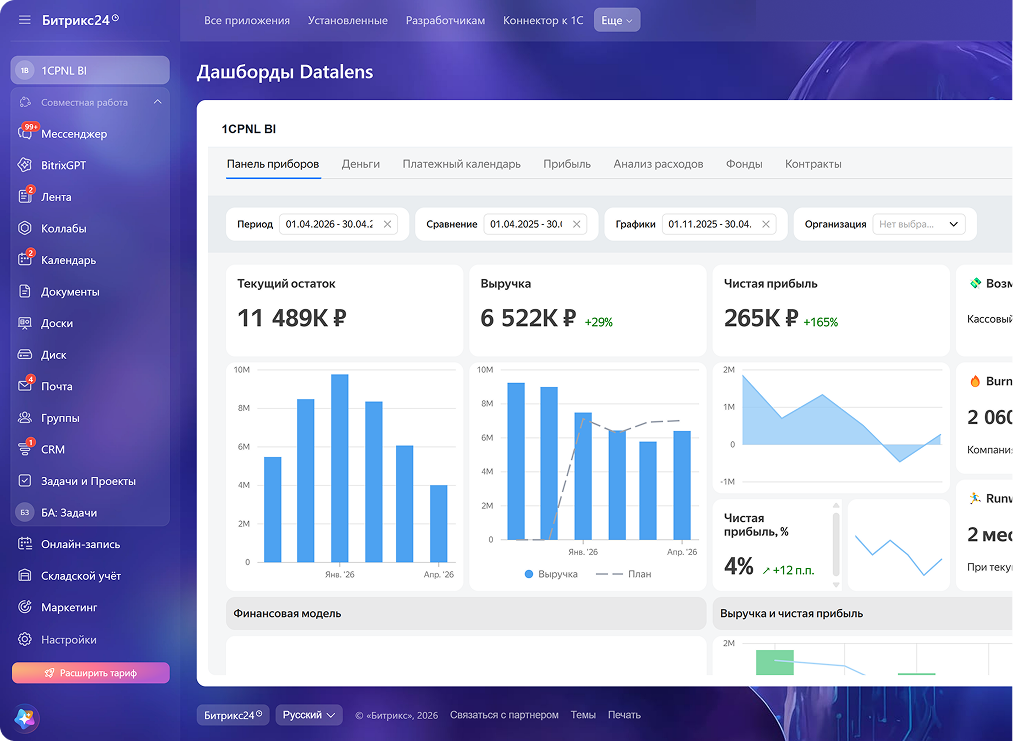Expand the Еще menu in the top bar
This screenshot has height=741, width=1013.
617,20
